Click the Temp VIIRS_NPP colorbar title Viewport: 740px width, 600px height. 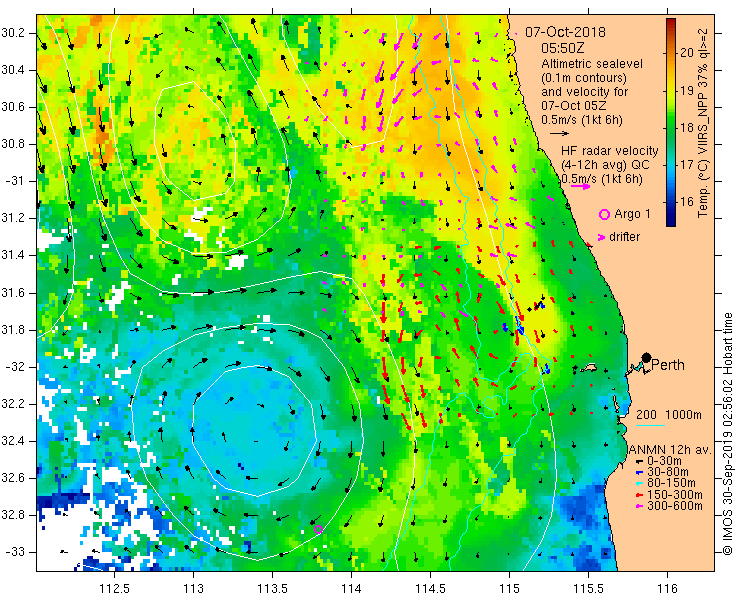pyautogui.click(x=703, y=123)
